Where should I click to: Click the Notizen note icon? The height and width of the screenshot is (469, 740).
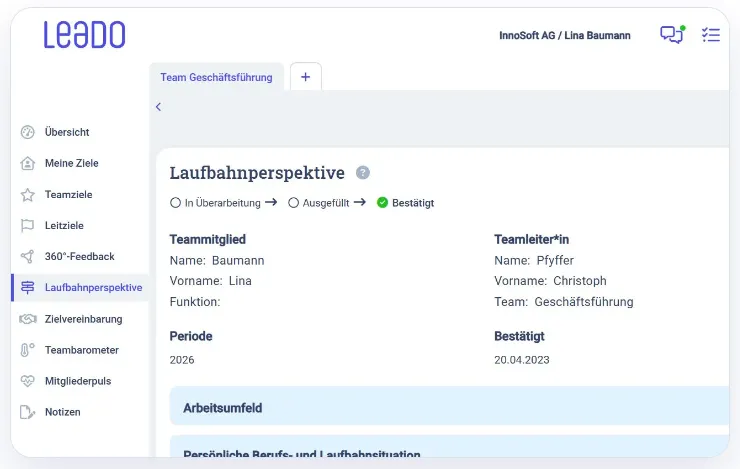[27, 412]
